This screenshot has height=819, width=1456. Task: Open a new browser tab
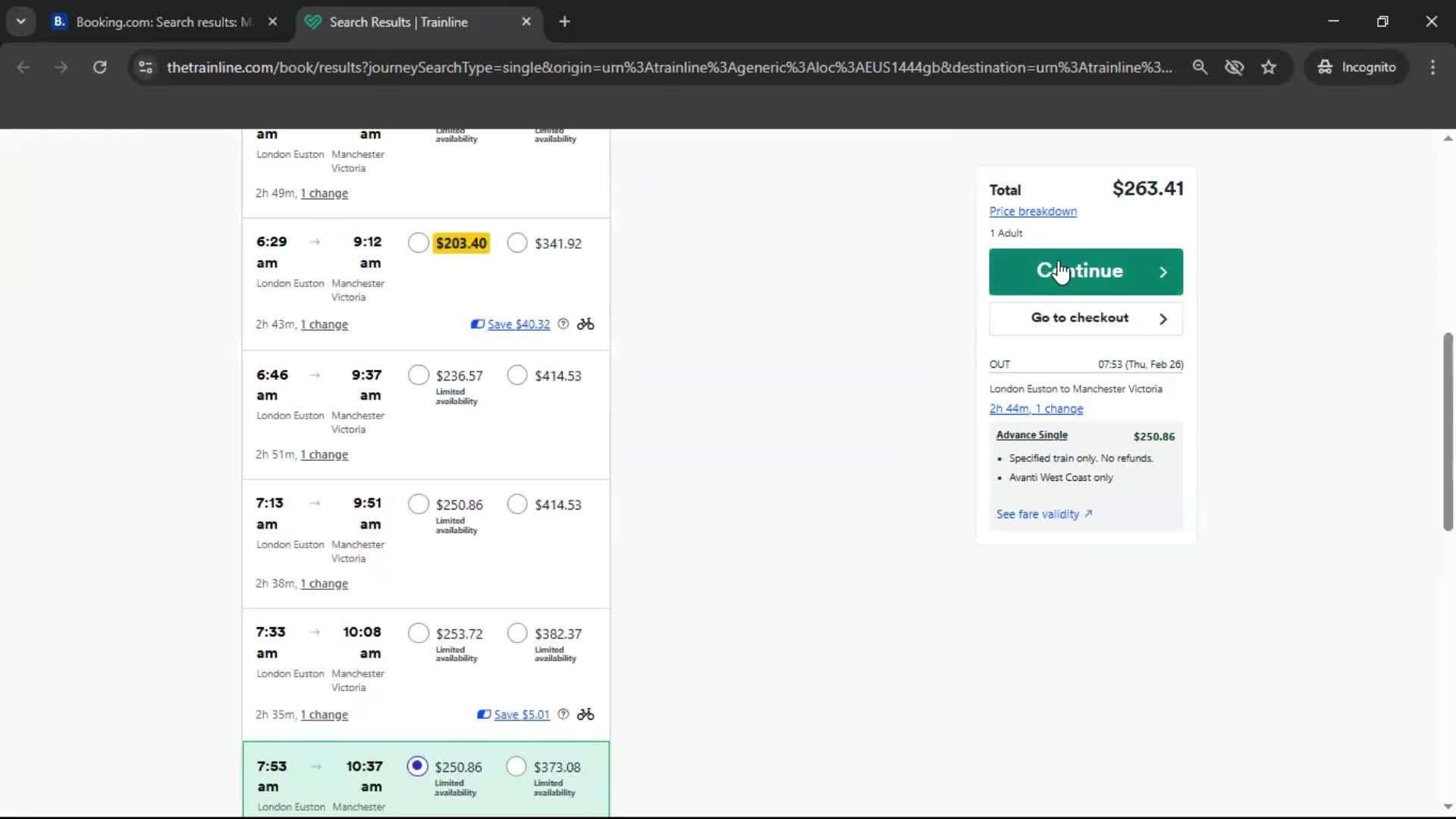click(x=564, y=21)
